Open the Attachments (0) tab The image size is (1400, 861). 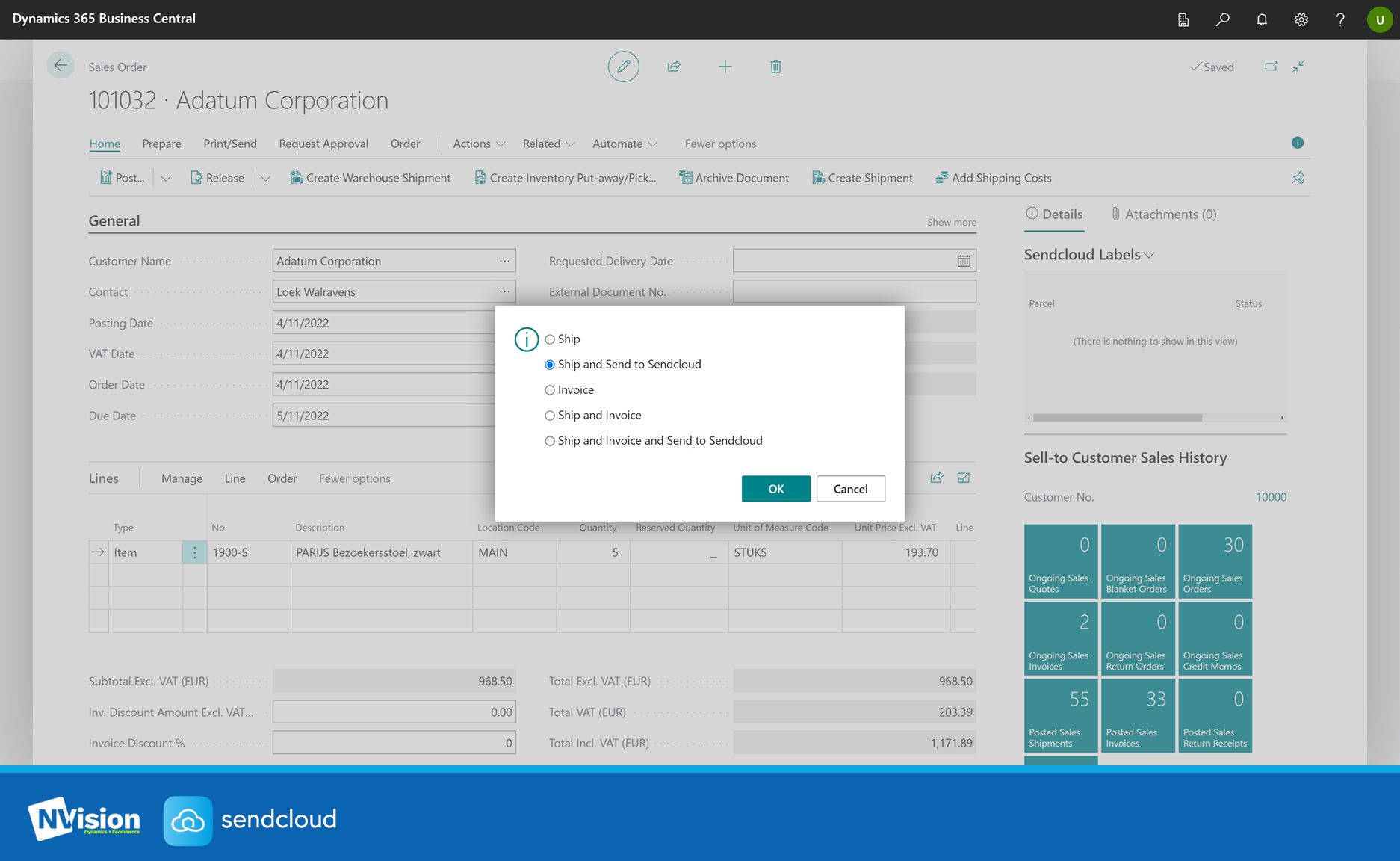(x=1163, y=215)
